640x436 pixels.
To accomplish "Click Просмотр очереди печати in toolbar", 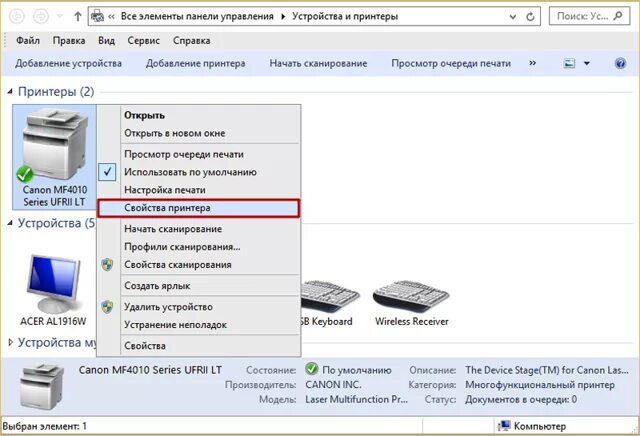I will tap(451, 63).
